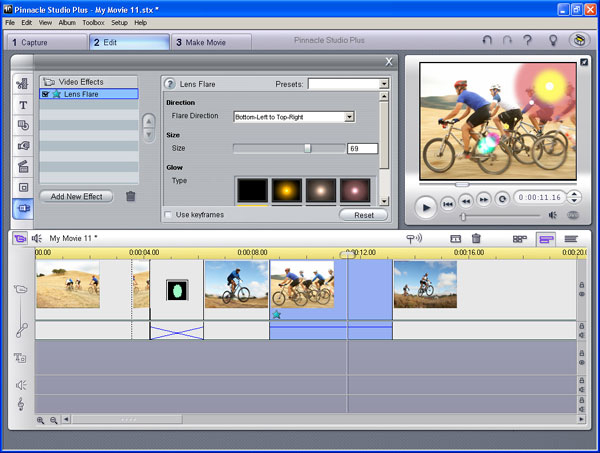The image size is (600, 453).
Task: Click the Play button in preview
Action: (x=425, y=207)
